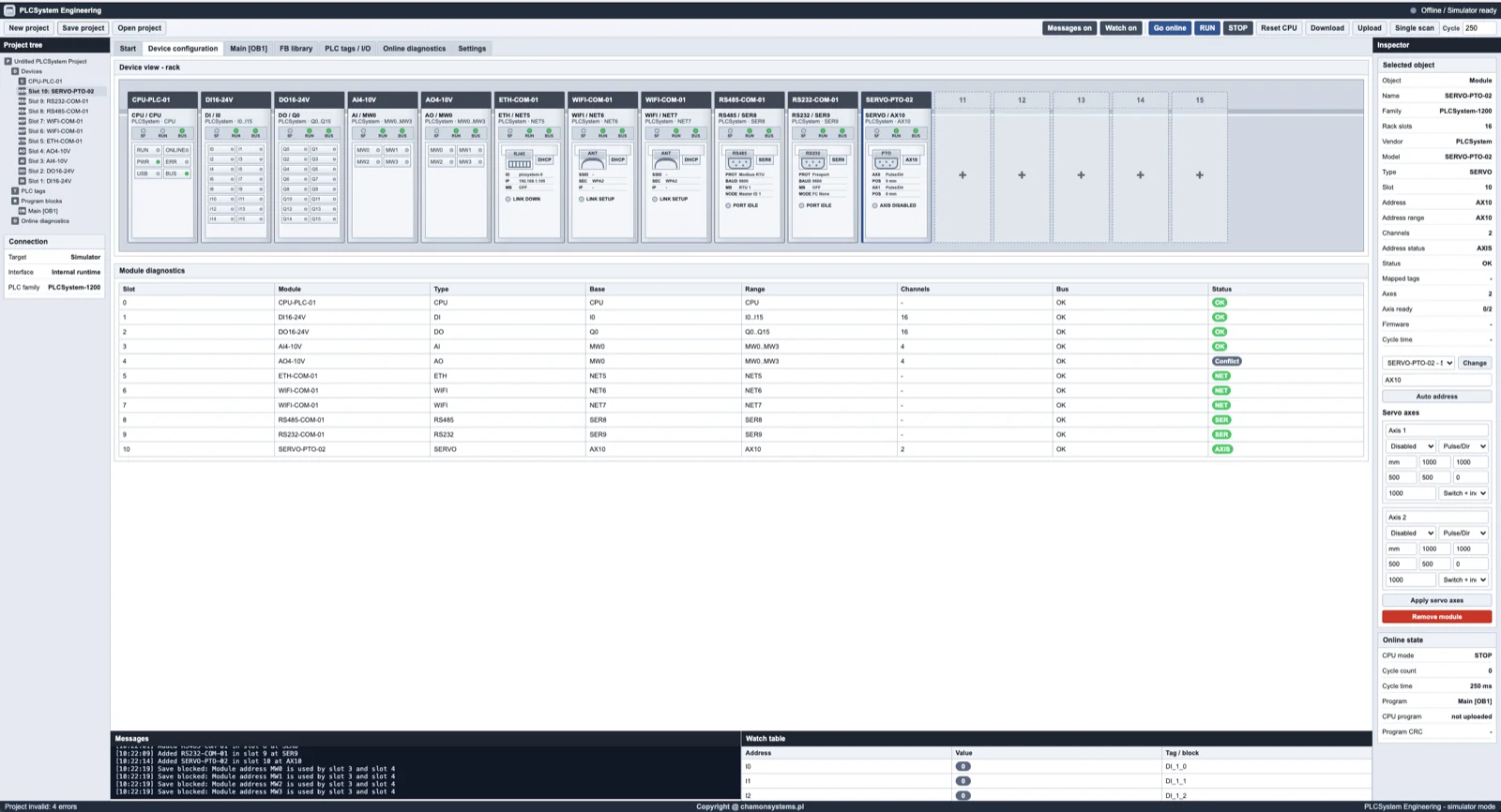1501x812 pixels.
Task: Open the FB library tab
Action: pyautogui.click(x=296, y=49)
